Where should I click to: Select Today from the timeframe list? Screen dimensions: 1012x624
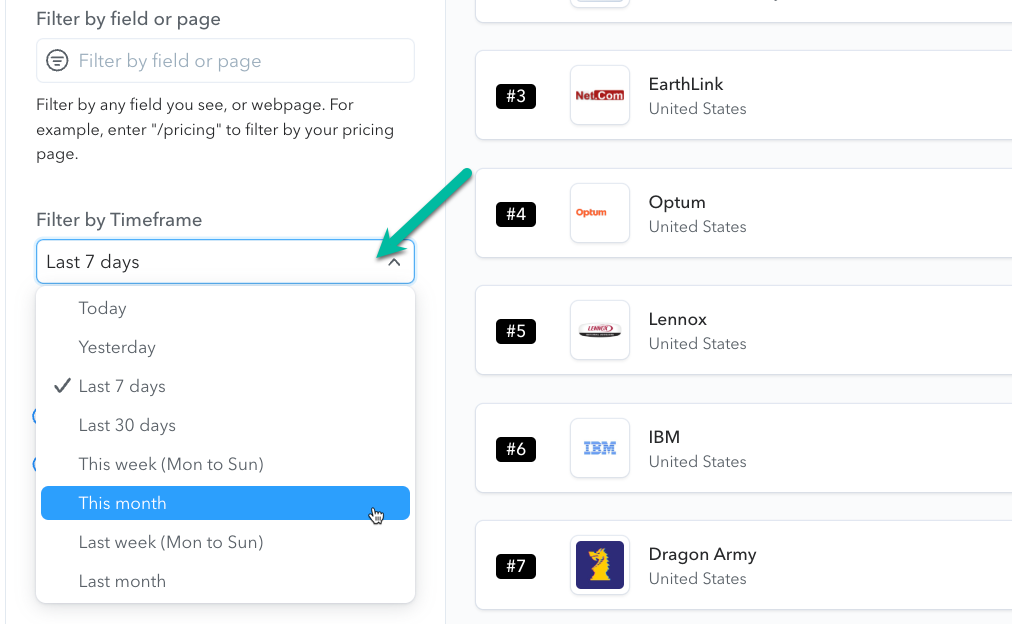pyautogui.click(x=103, y=308)
